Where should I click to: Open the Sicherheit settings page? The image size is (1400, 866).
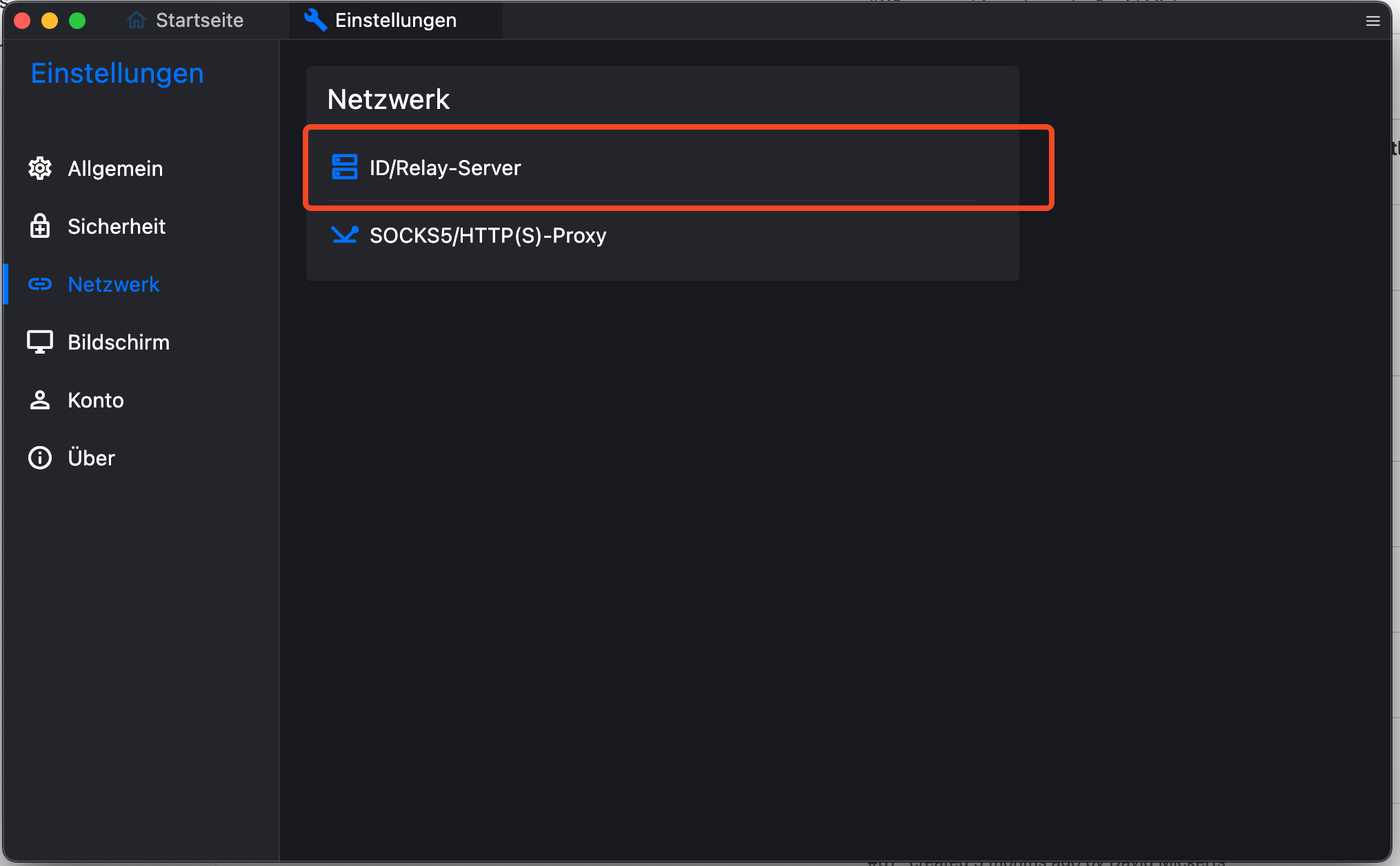click(x=117, y=226)
